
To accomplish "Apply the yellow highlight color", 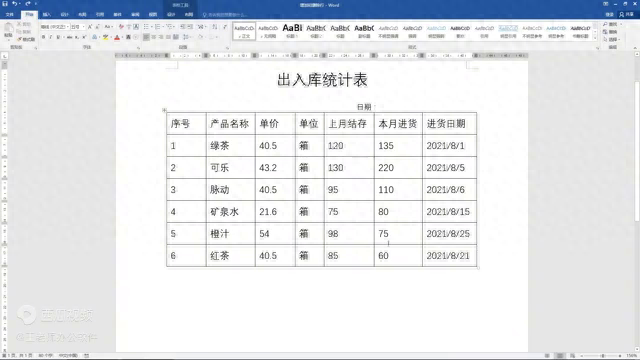I will tap(106, 37).
